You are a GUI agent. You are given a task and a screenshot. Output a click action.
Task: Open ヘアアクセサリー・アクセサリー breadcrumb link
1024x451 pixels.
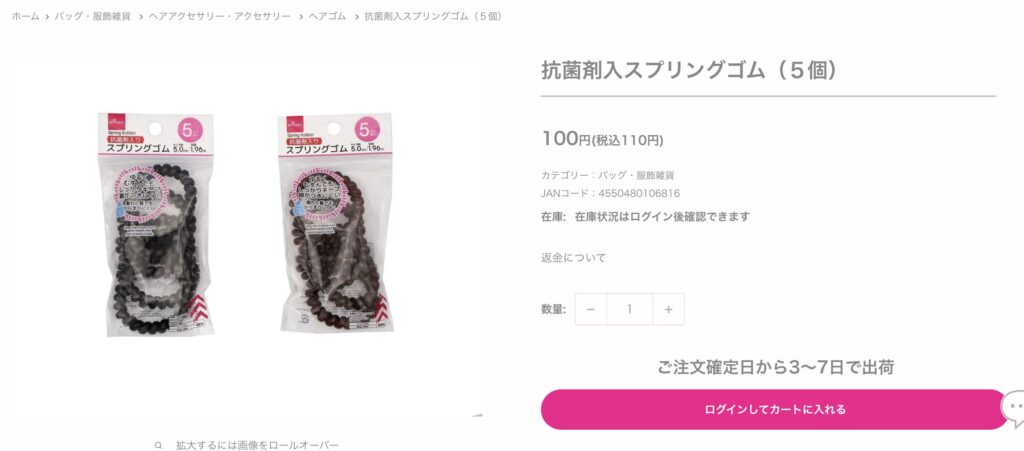click(219, 16)
